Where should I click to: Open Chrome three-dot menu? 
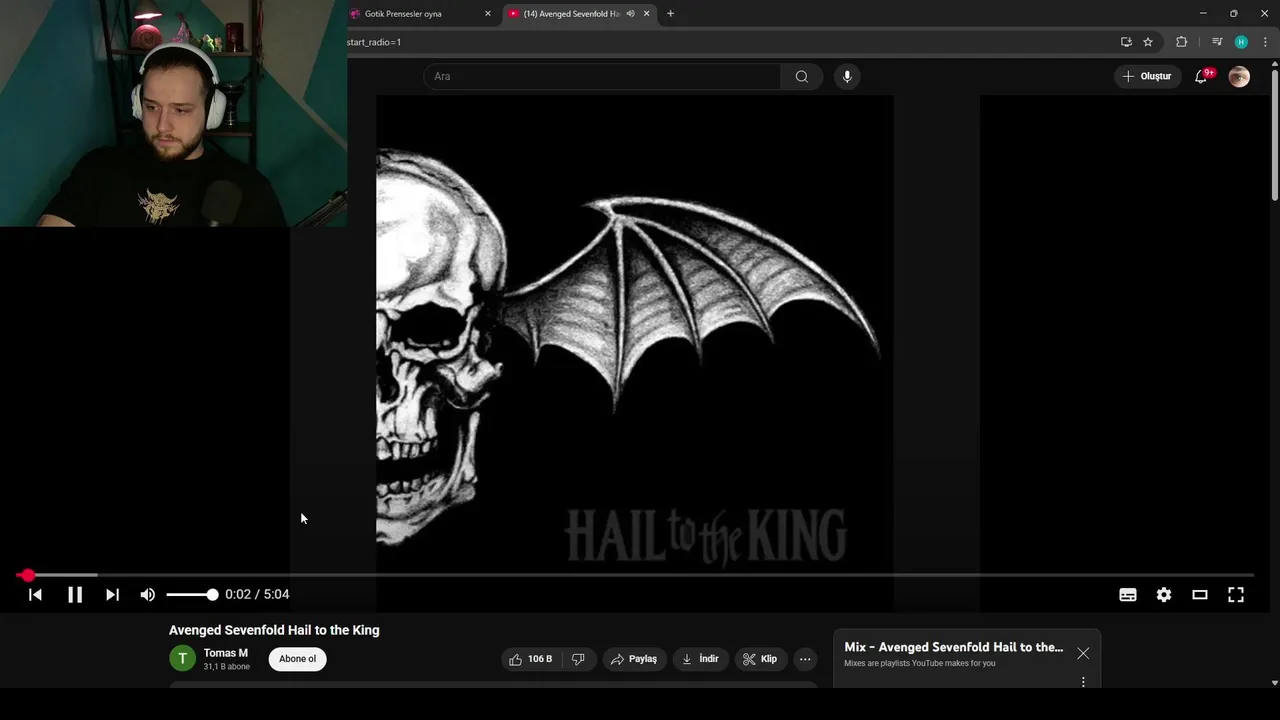coord(1265,42)
